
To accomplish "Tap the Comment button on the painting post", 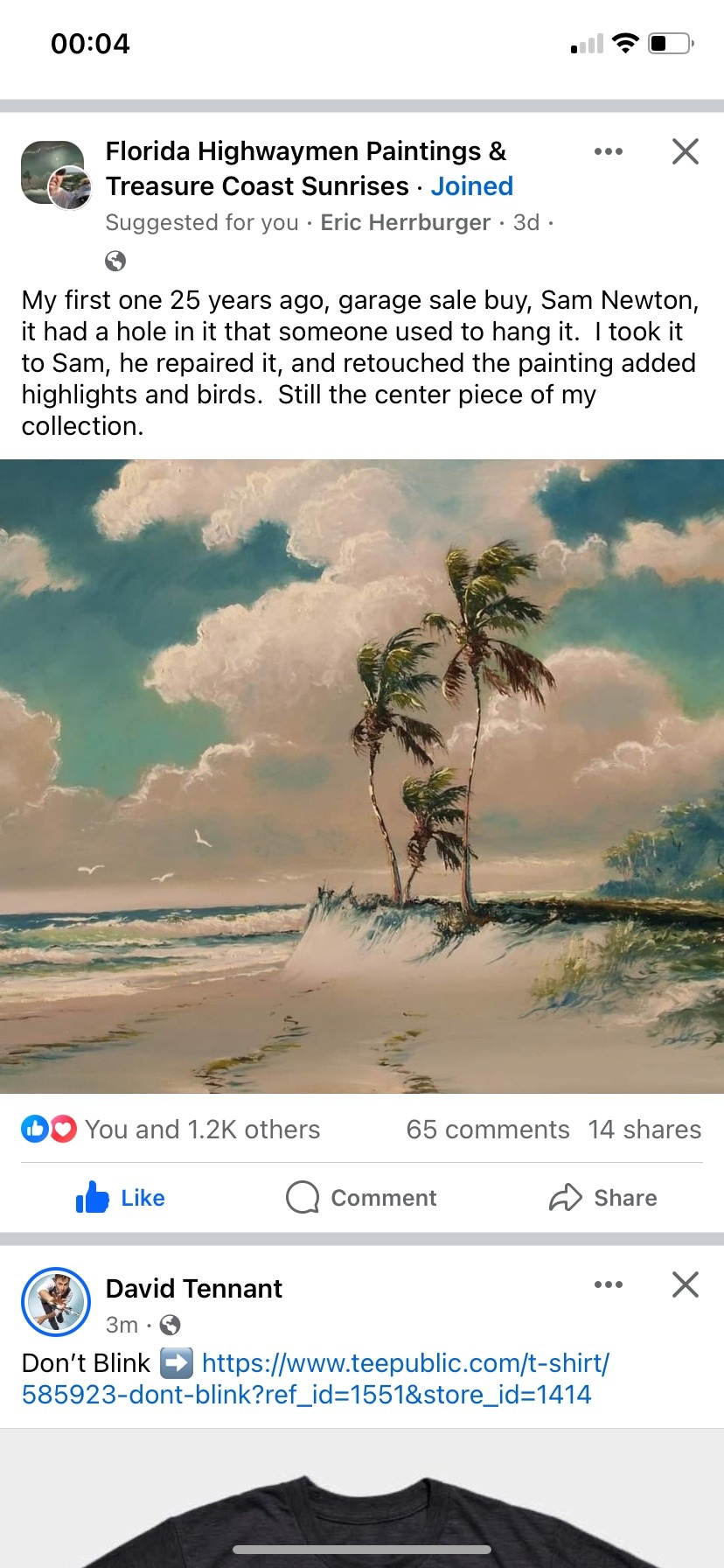I will click(362, 1198).
